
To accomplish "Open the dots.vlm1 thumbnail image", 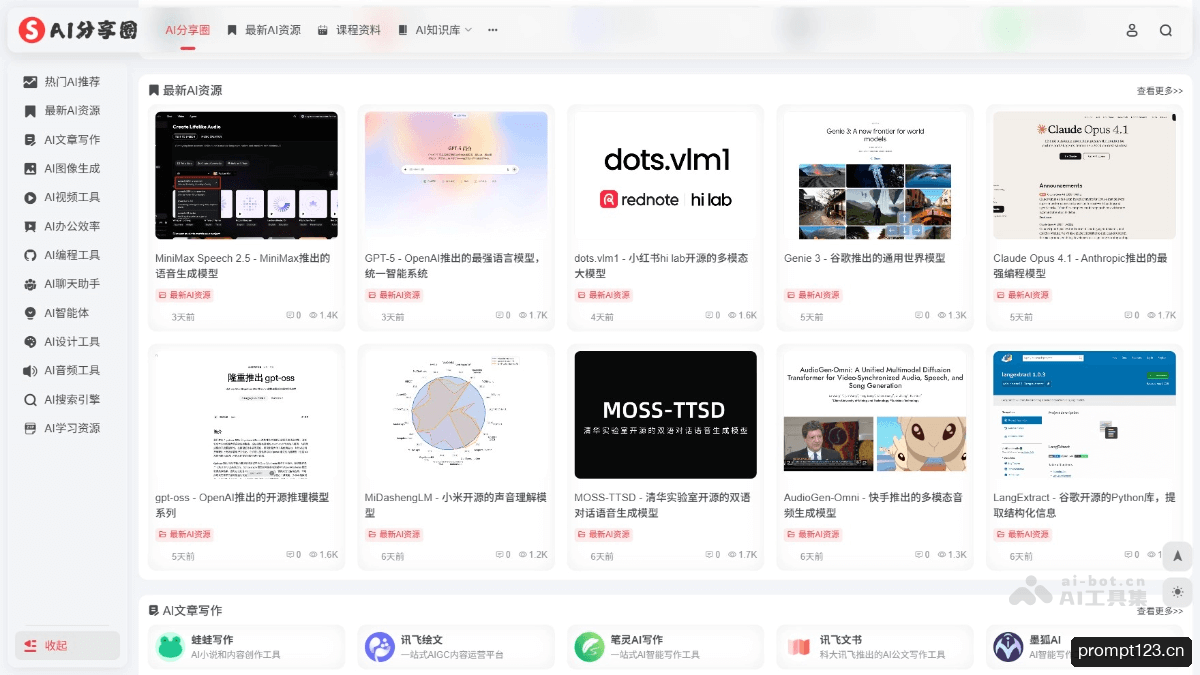I will (x=666, y=175).
